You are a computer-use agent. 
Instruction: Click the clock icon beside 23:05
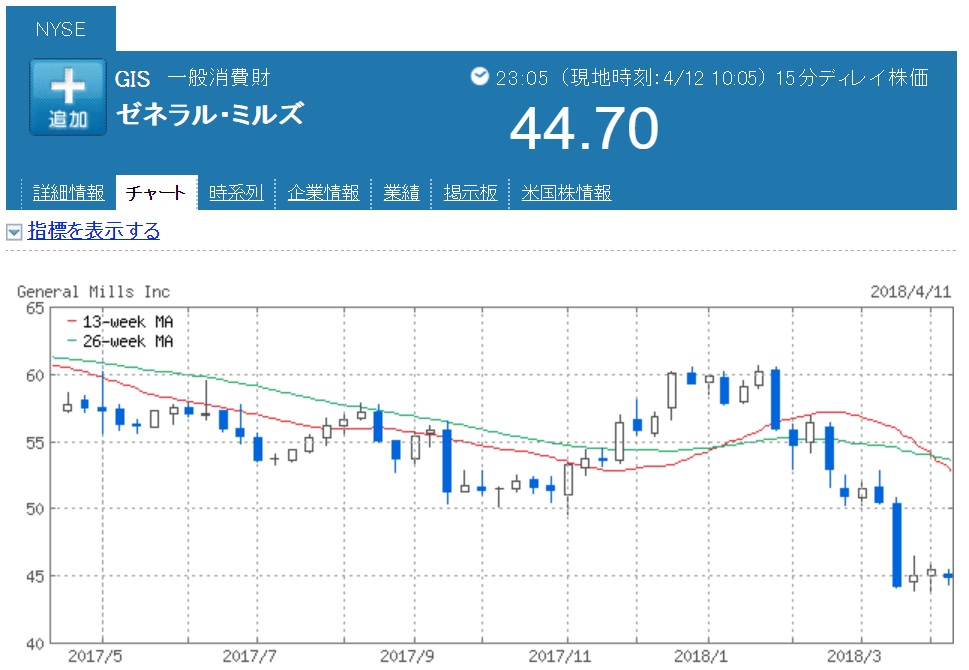[479, 76]
